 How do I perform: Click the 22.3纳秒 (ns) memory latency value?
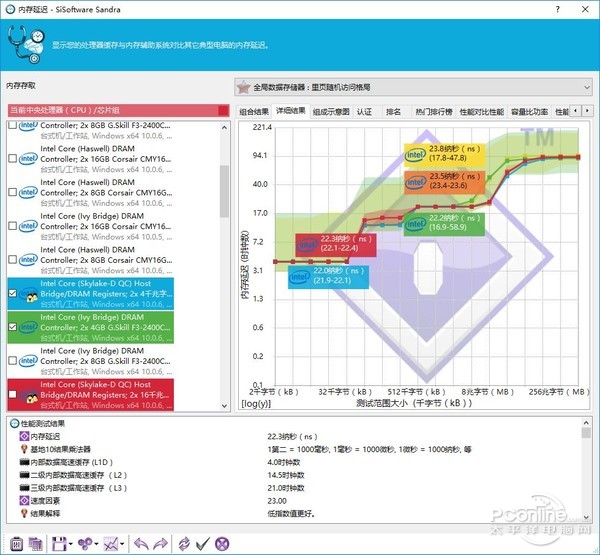click(292, 436)
